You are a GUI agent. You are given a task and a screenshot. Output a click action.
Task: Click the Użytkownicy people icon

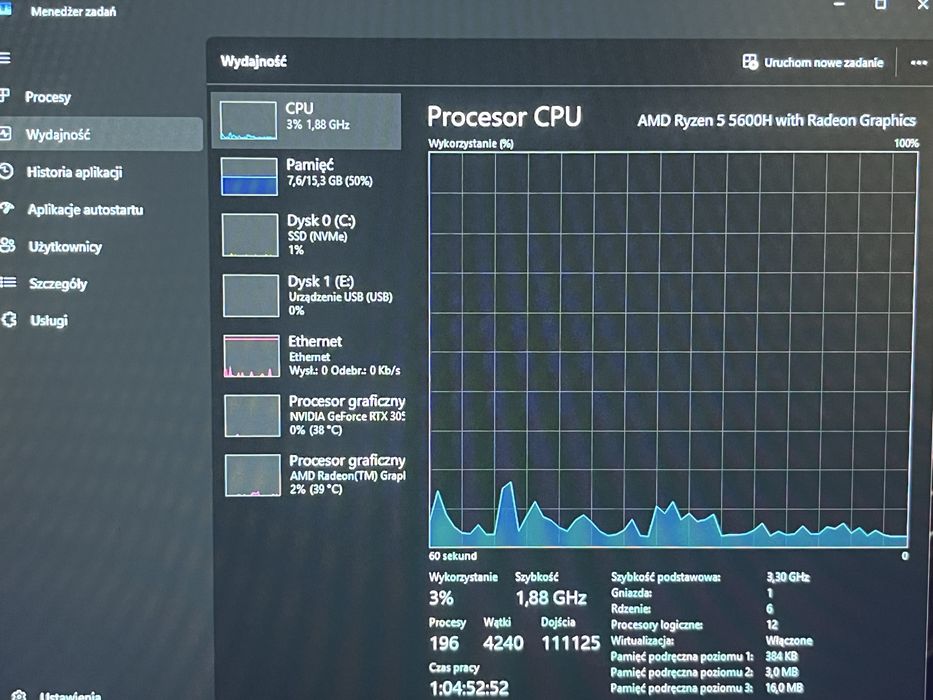click(8, 245)
